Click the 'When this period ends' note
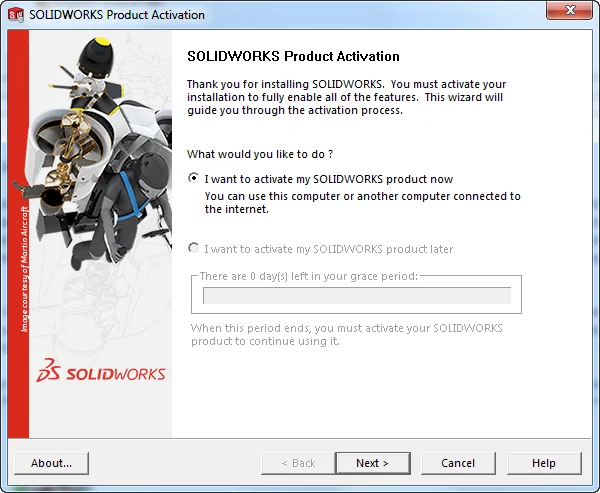 coord(346,335)
